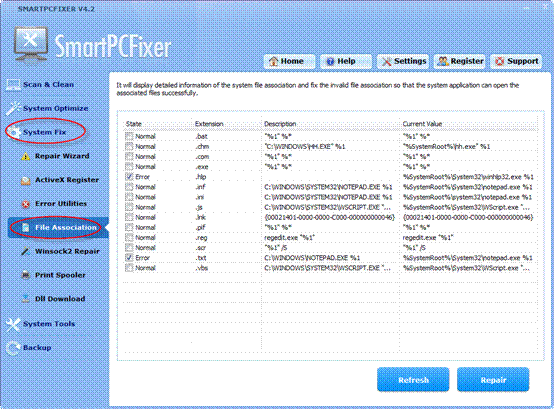Image resolution: width=554 pixels, height=409 pixels.
Task: Check the .exe row checkbox
Action: tap(129, 166)
